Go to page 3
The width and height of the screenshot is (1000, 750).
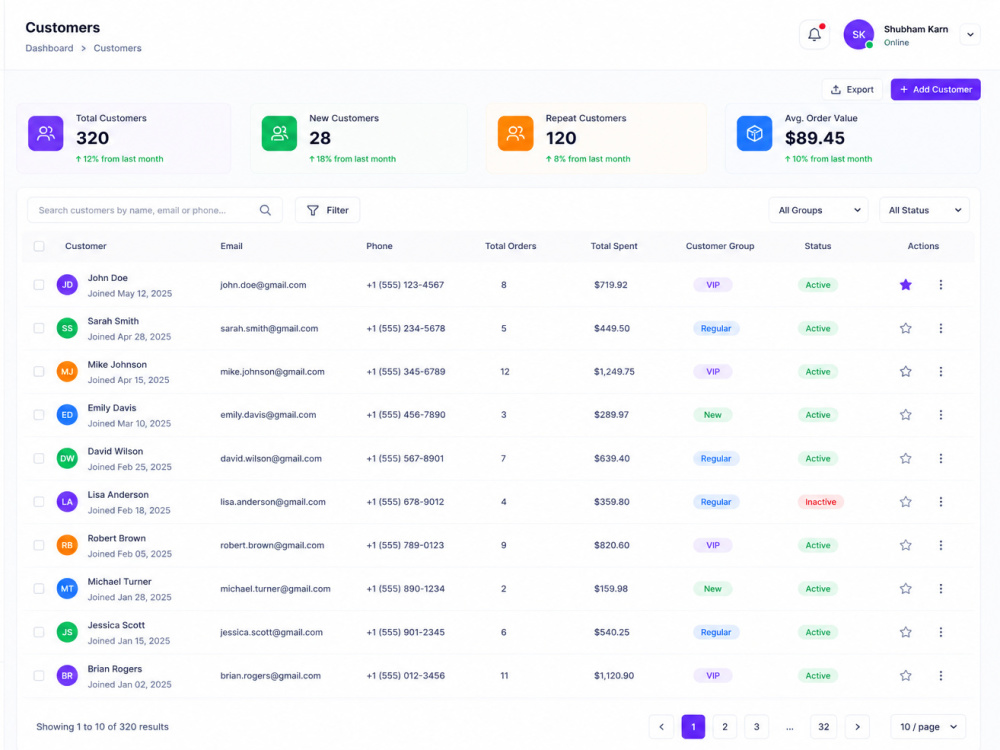pos(756,726)
